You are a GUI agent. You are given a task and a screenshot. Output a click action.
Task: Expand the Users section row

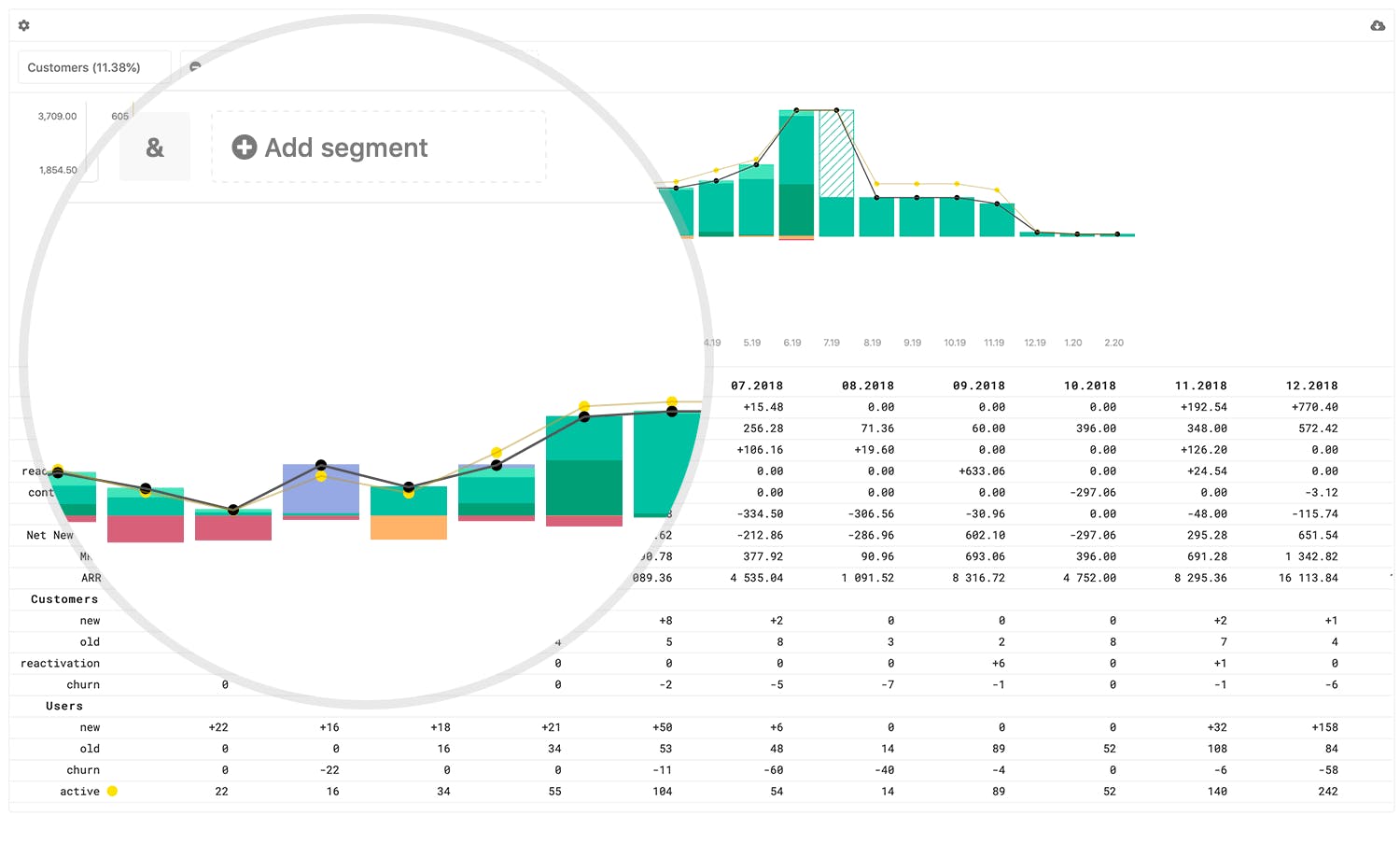(x=64, y=706)
